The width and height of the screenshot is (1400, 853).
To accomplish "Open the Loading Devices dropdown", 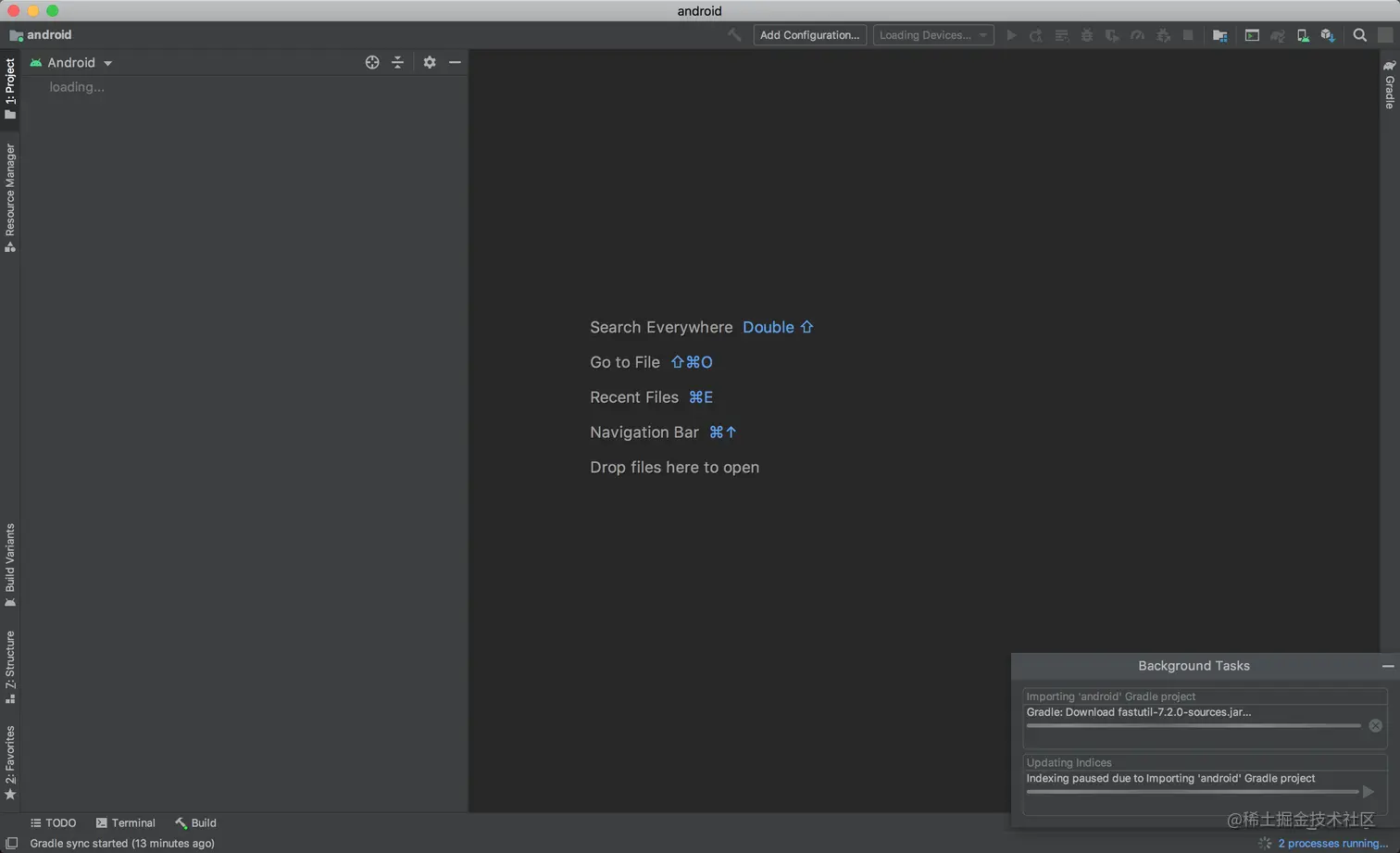I will 933,35.
